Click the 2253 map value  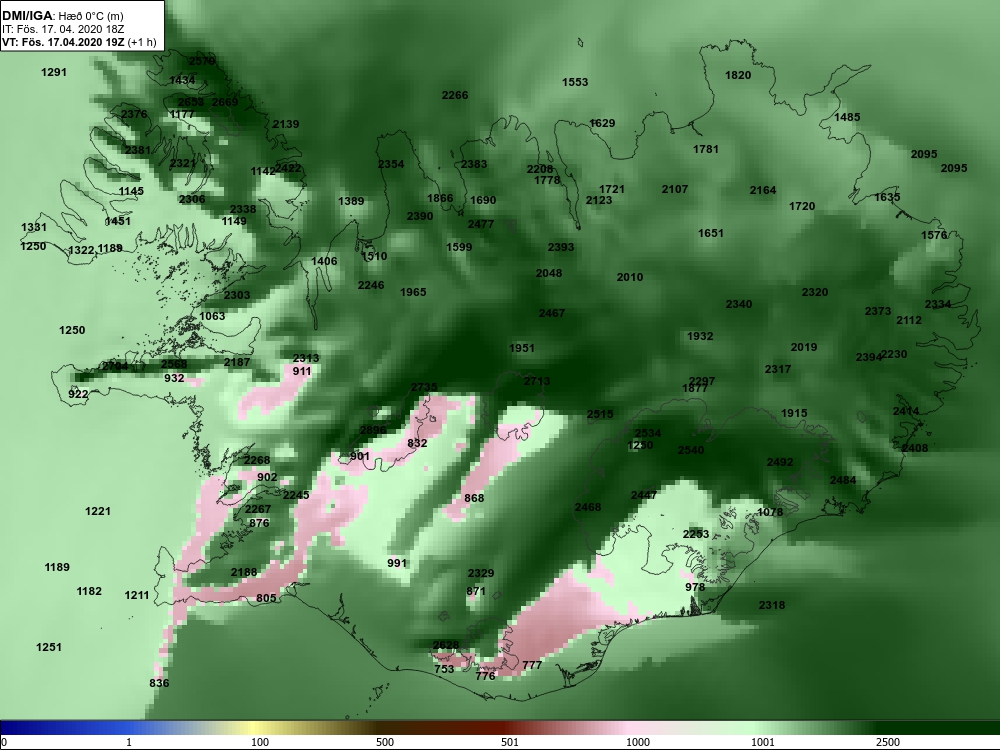696,534
